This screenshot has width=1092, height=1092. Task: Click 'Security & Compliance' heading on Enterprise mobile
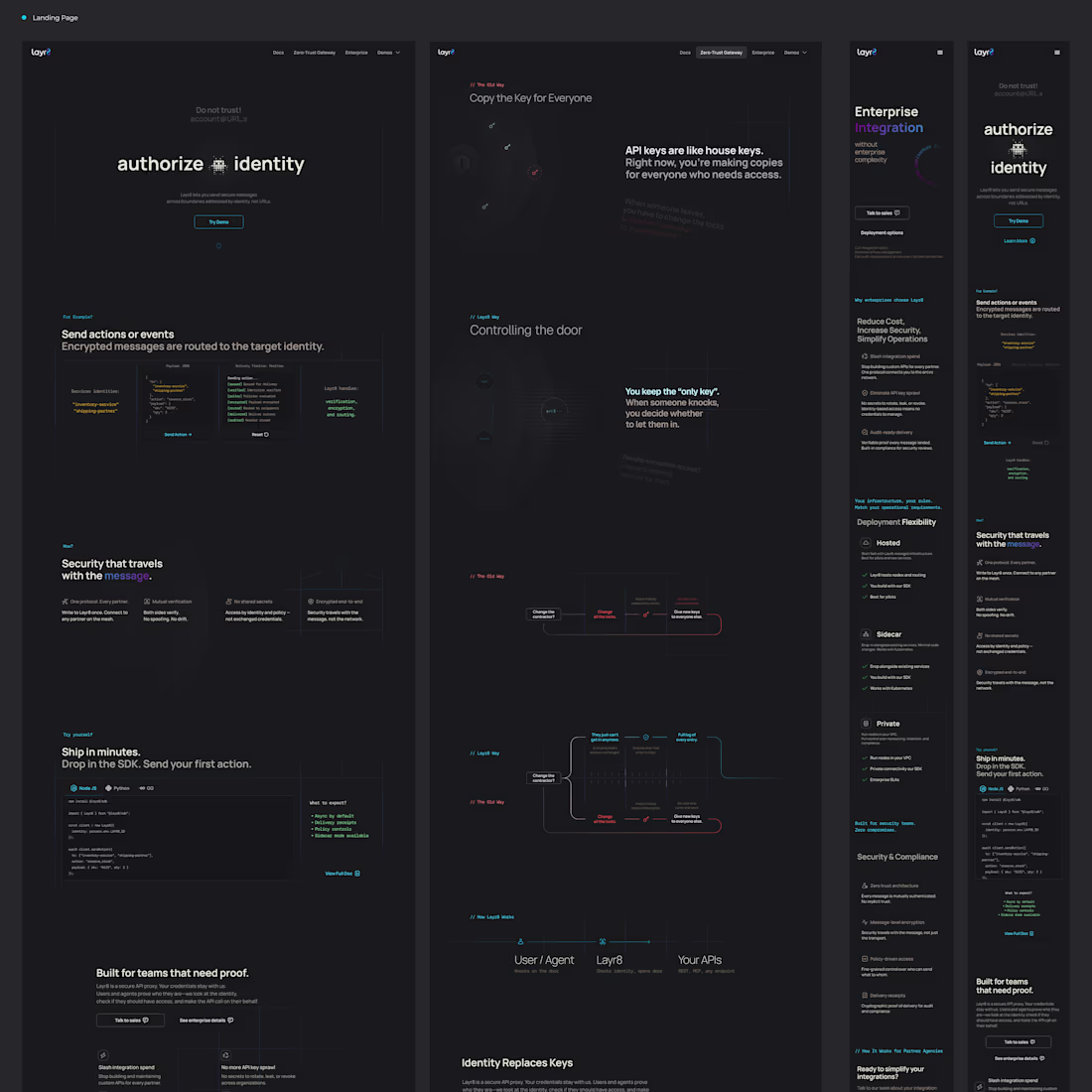tap(897, 857)
